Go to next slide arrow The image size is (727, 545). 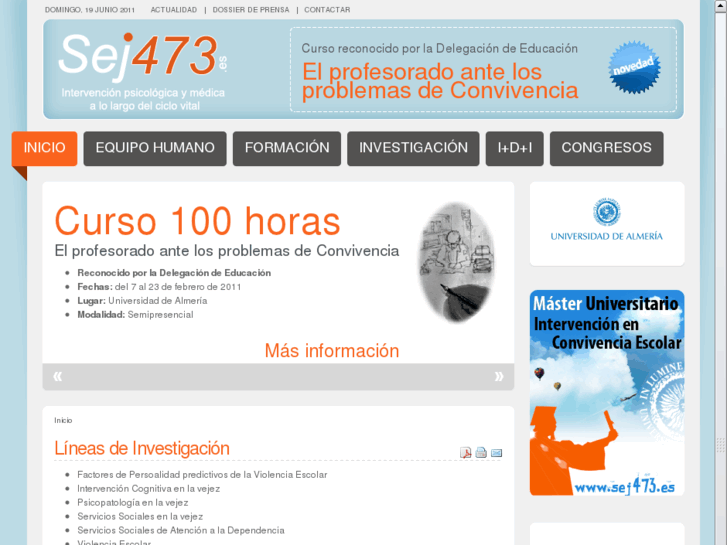click(499, 376)
